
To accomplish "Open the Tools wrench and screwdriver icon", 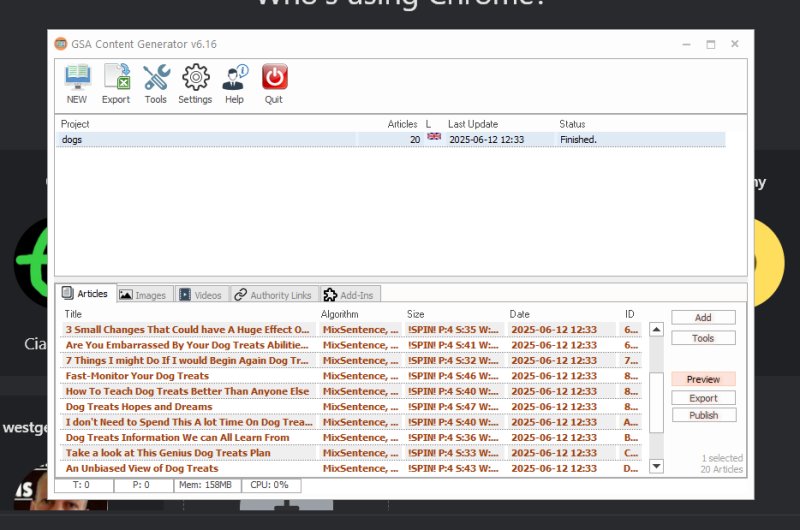I will pyautogui.click(x=156, y=84).
